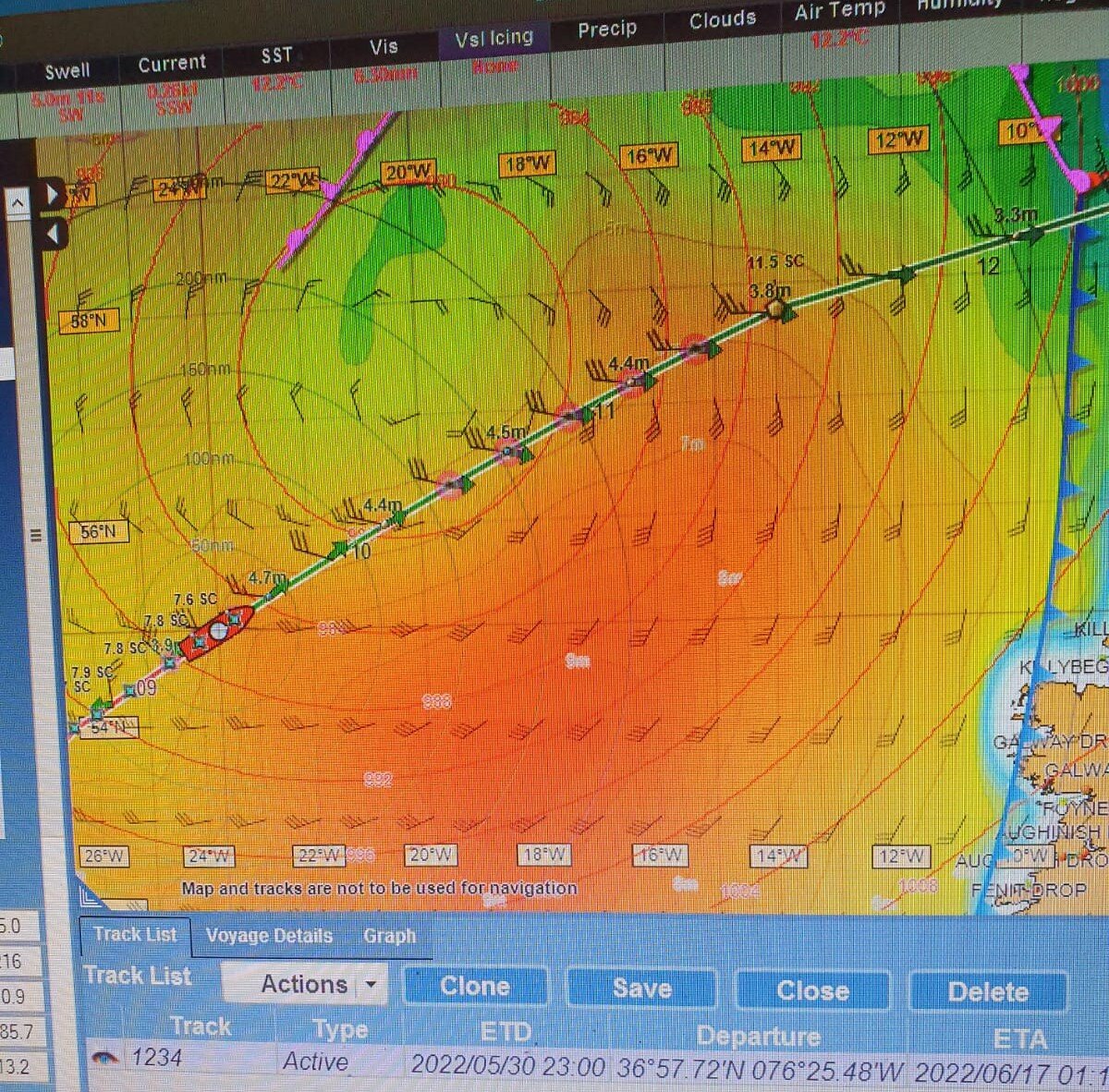Toggle the eye visibility icon for track 1234
This screenshot has width=1109, height=1092.
click(104, 1058)
